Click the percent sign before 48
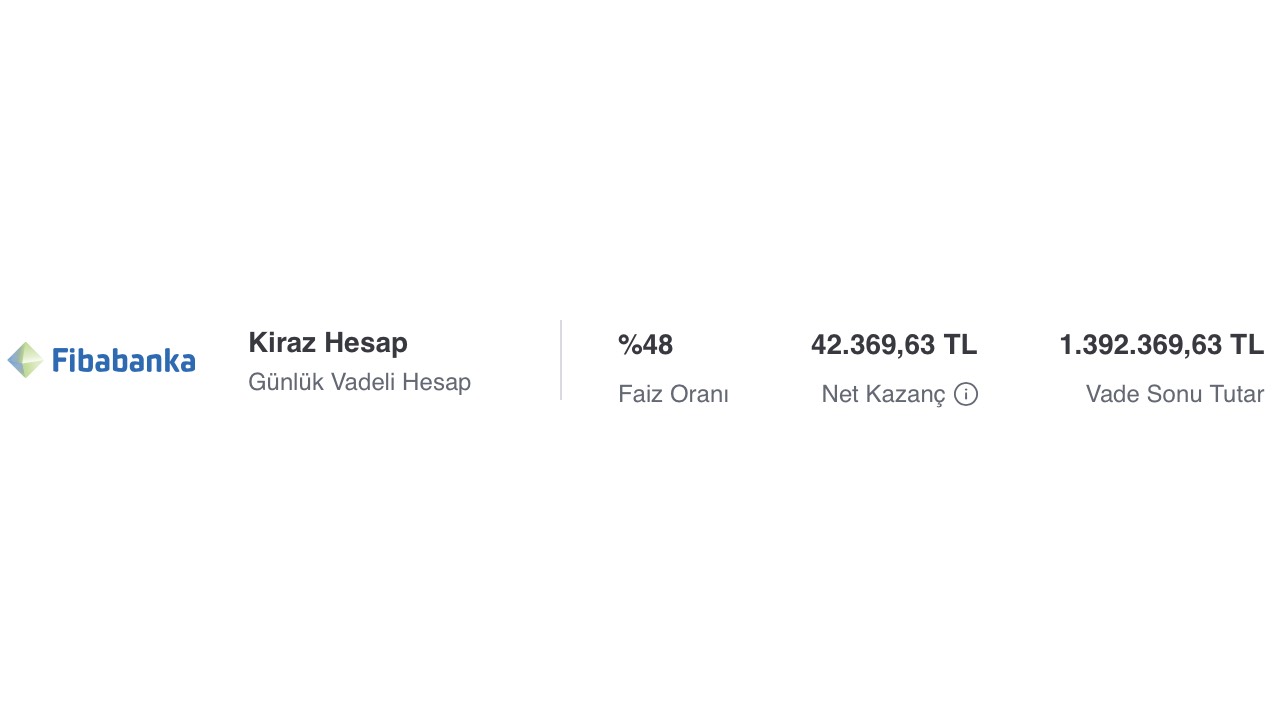The height and width of the screenshot is (720, 1280). [629, 345]
